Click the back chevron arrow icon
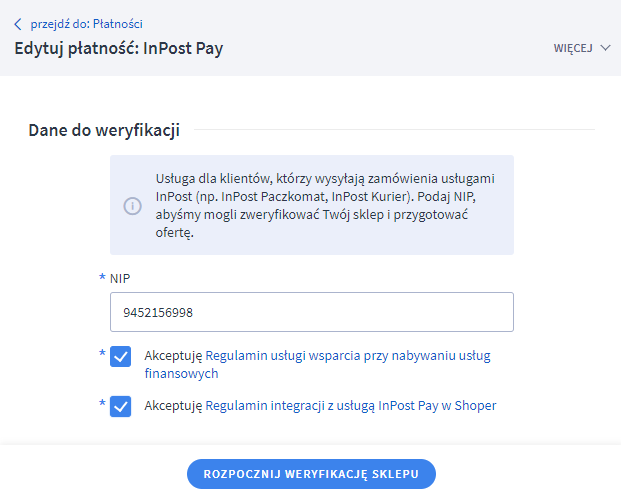The height and width of the screenshot is (499, 621). tap(17, 24)
